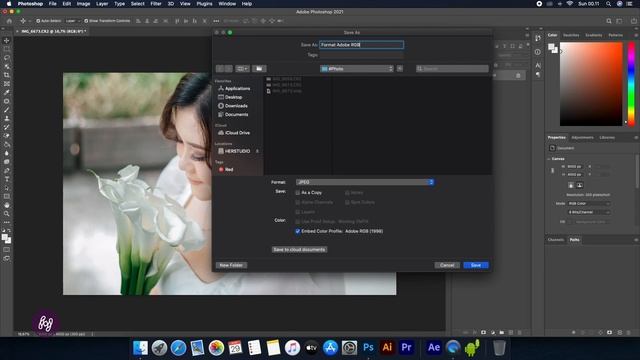The image size is (640, 360).
Task: Select the Hand tool
Action: click(7, 205)
